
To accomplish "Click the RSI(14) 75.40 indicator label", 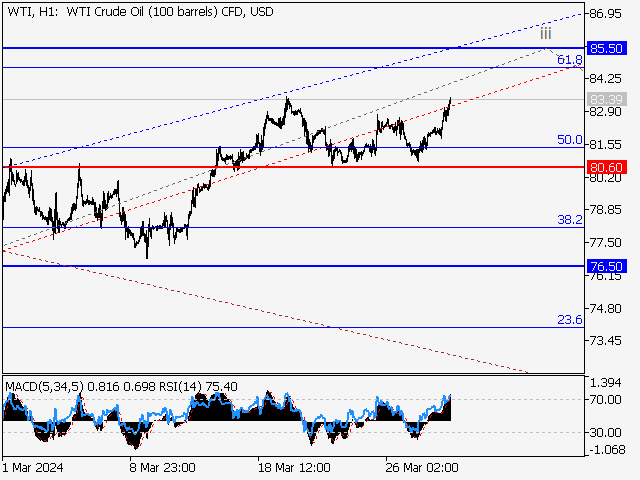I will click(x=198, y=387).
